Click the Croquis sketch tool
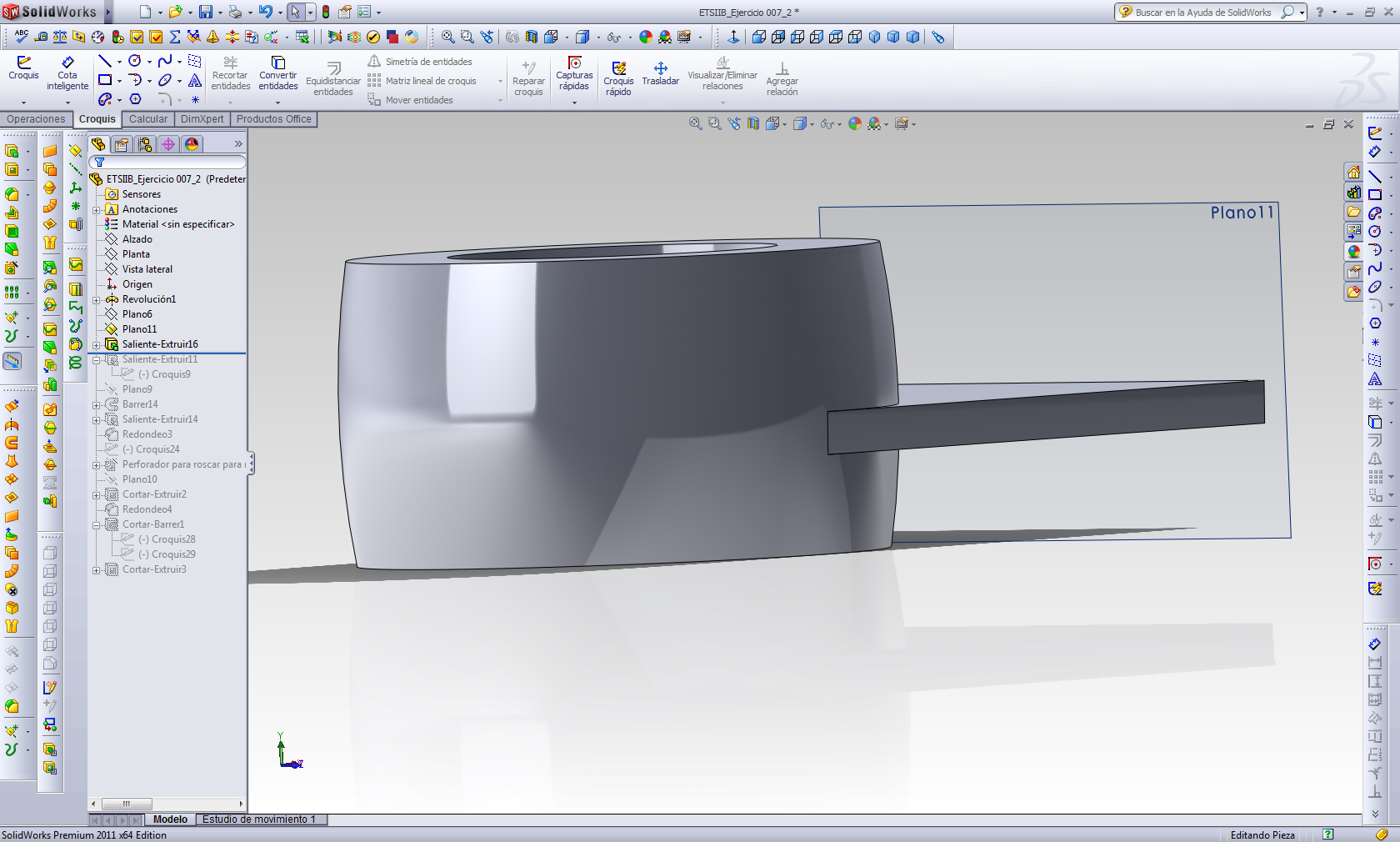Viewport: 1400px width, 842px height. click(23, 68)
